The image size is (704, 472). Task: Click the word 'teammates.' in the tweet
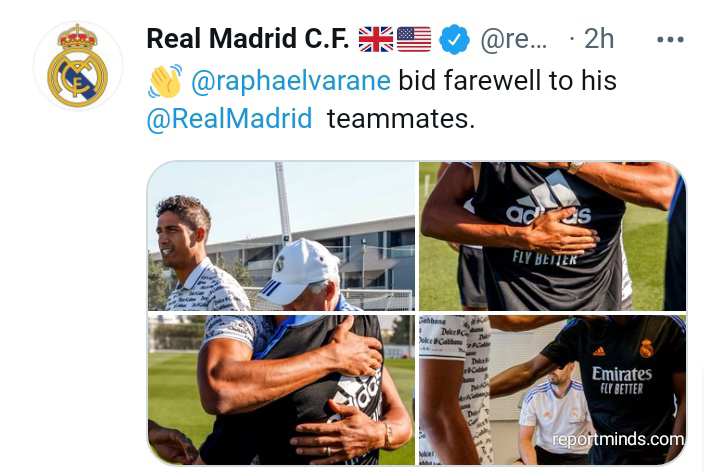click(x=400, y=119)
